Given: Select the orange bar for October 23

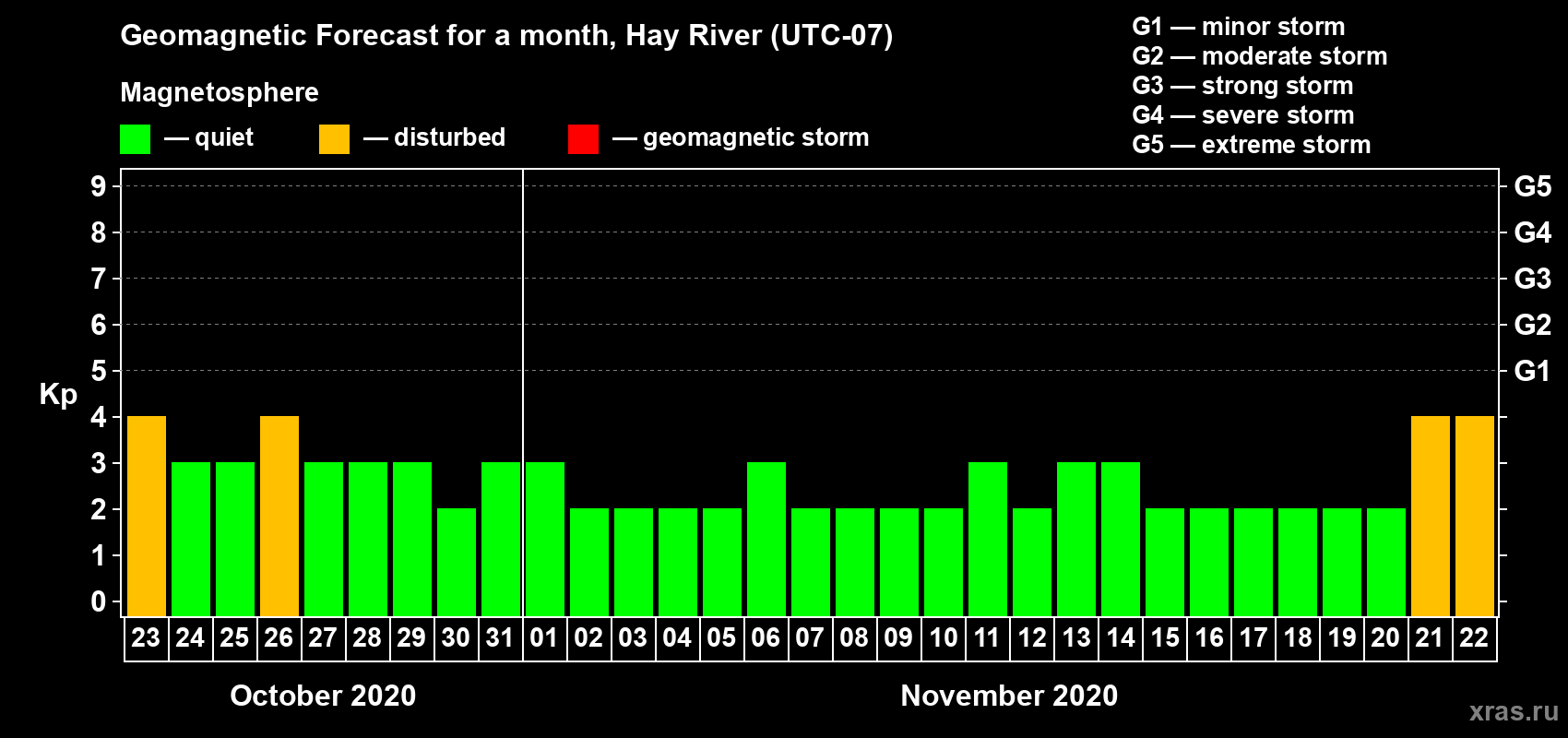Looking at the screenshot, I should pyautogui.click(x=147, y=516).
